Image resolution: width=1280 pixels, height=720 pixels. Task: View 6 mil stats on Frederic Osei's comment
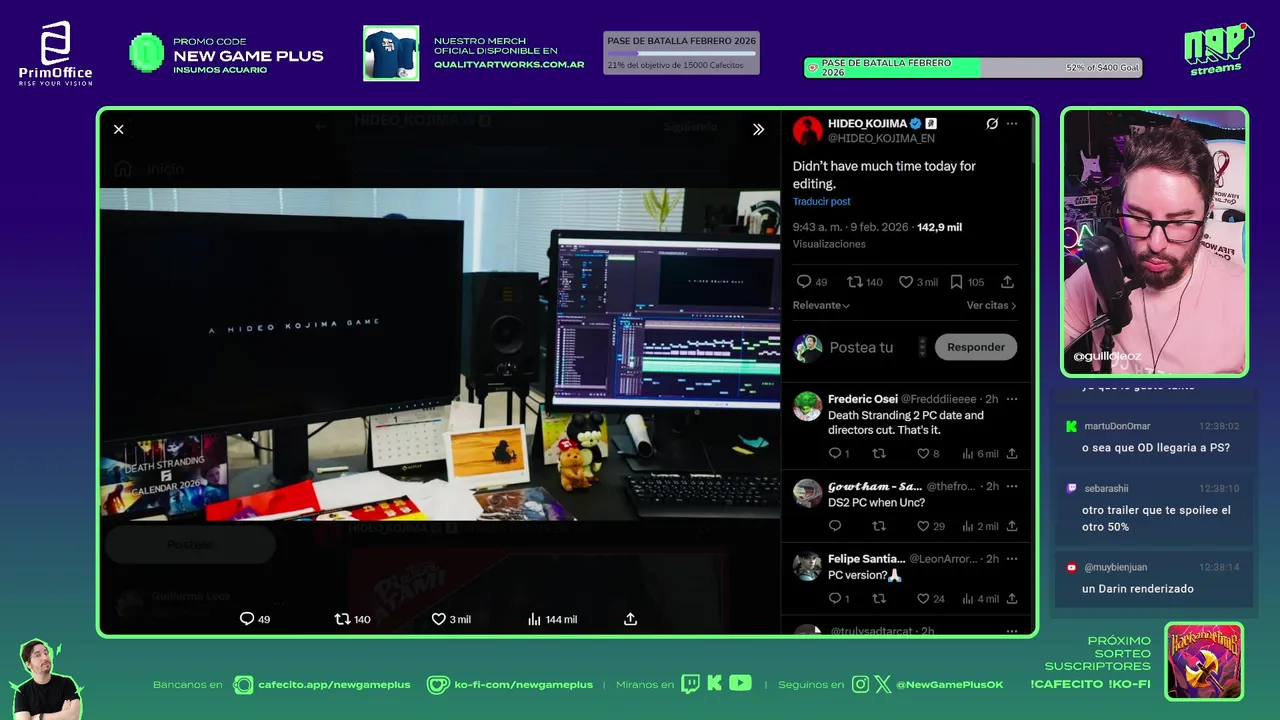980,453
